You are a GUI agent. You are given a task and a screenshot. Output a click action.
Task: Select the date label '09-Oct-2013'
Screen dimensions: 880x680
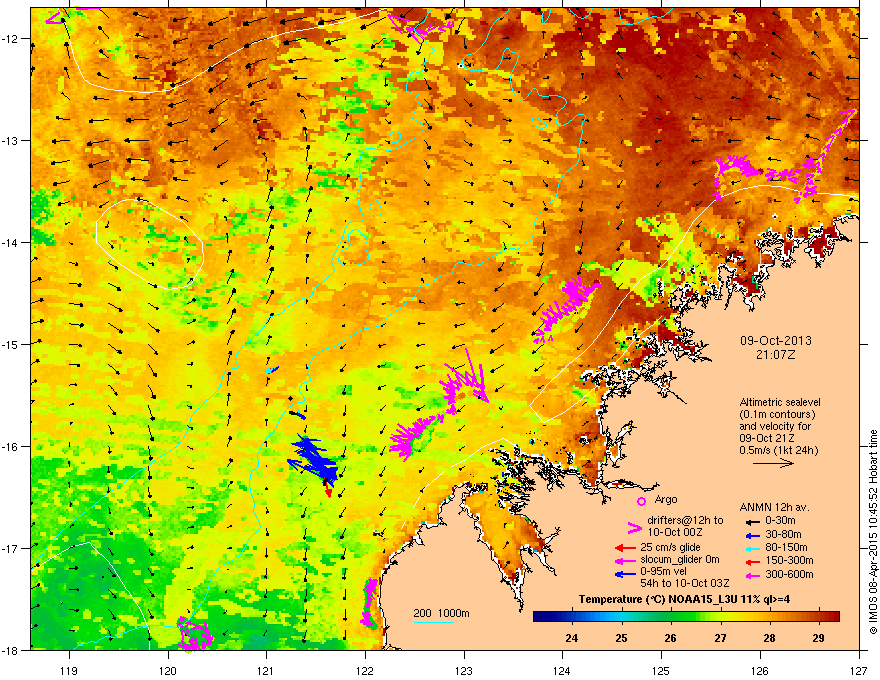pos(776,341)
